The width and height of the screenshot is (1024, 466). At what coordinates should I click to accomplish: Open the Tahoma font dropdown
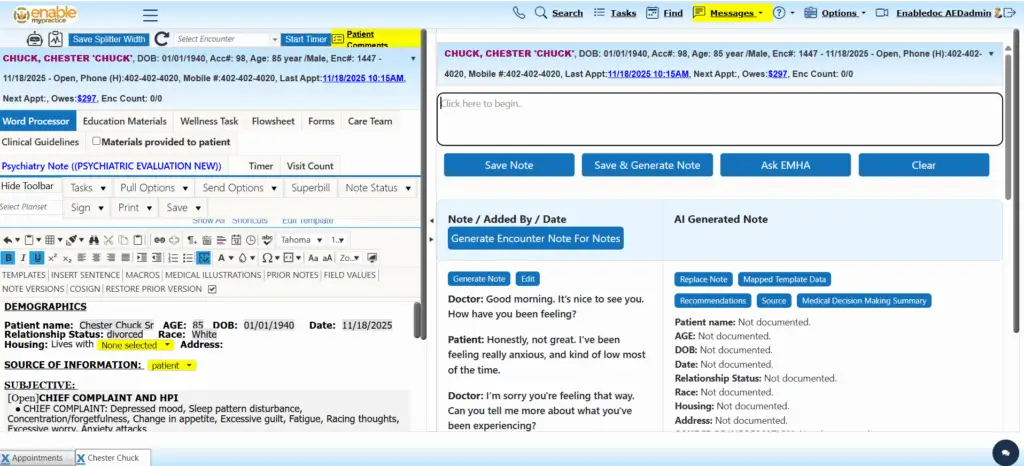[301, 240]
